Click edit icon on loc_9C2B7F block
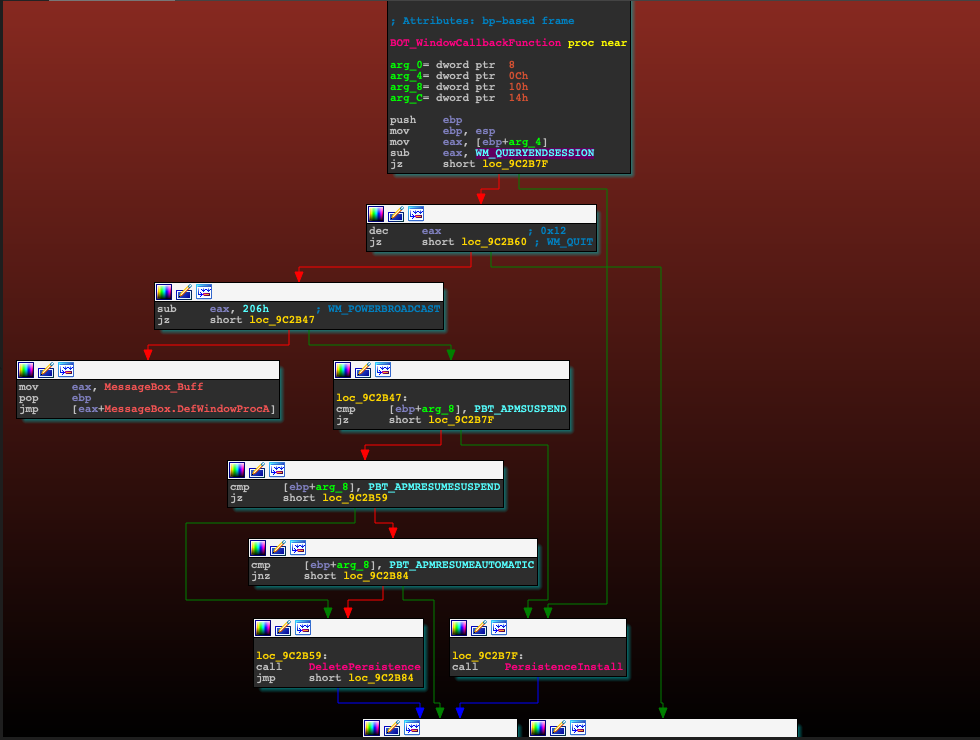This screenshot has width=980, height=740. 479,628
